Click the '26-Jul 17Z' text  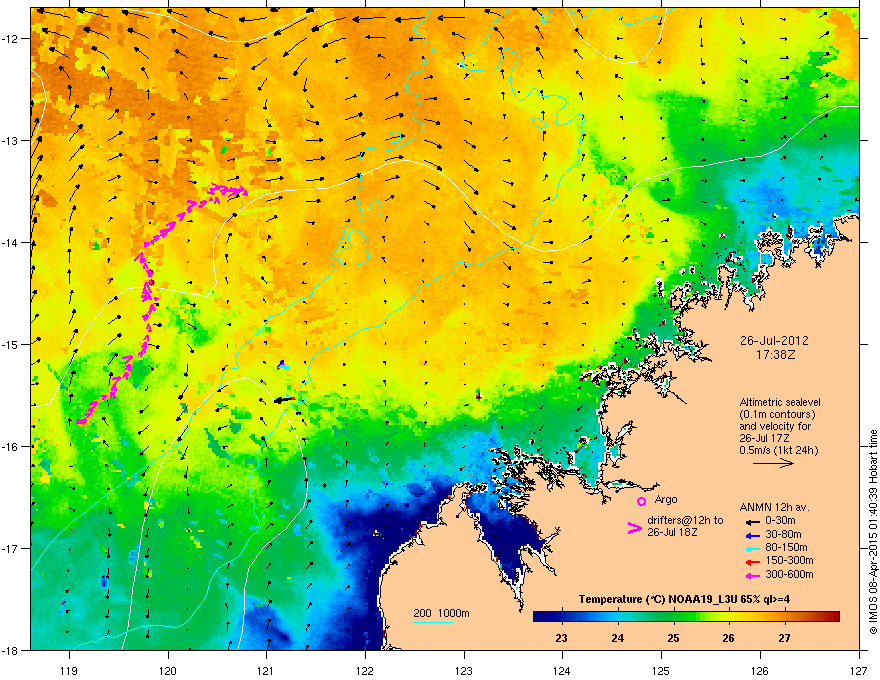[x=765, y=439]
